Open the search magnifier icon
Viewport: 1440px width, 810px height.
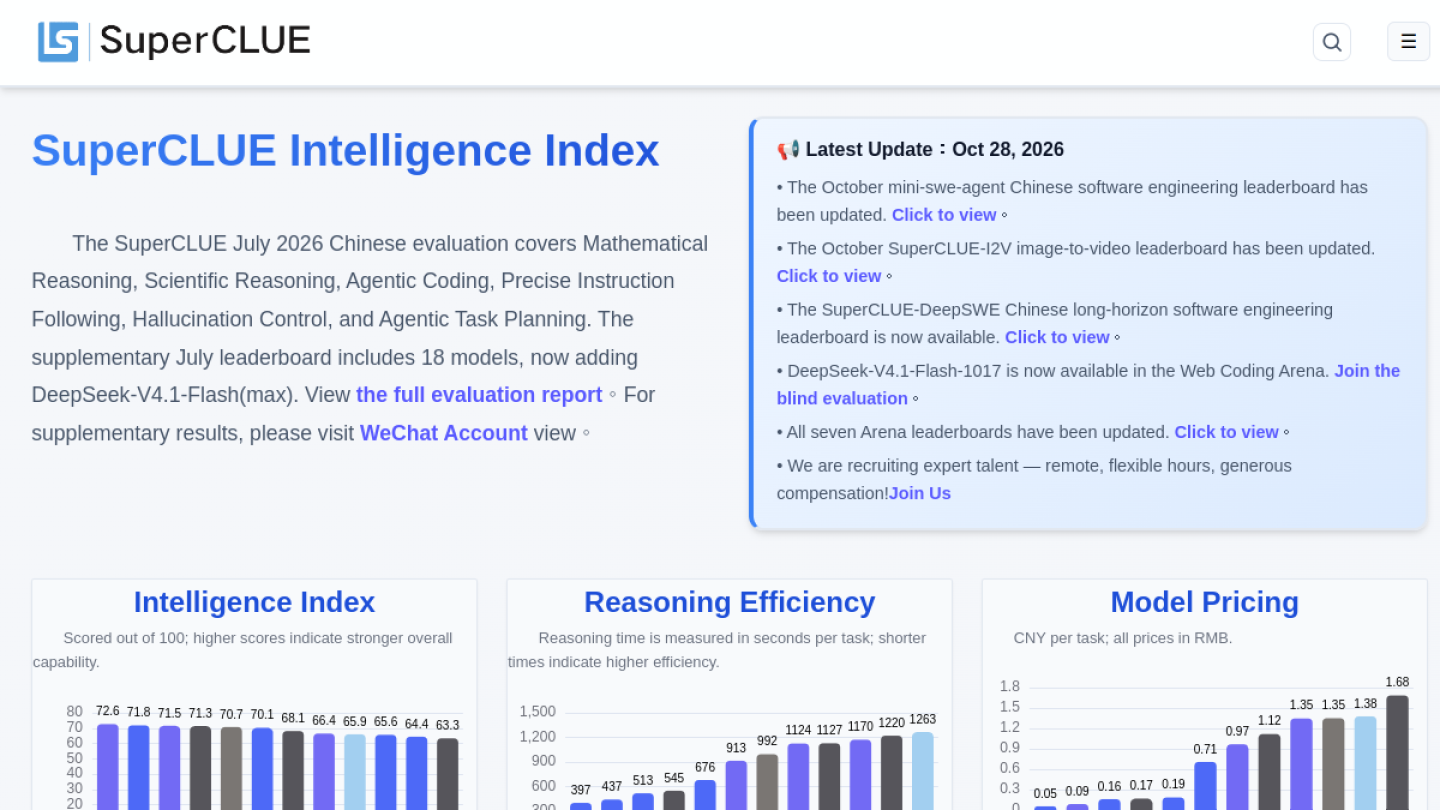(x=1332, y=42)
